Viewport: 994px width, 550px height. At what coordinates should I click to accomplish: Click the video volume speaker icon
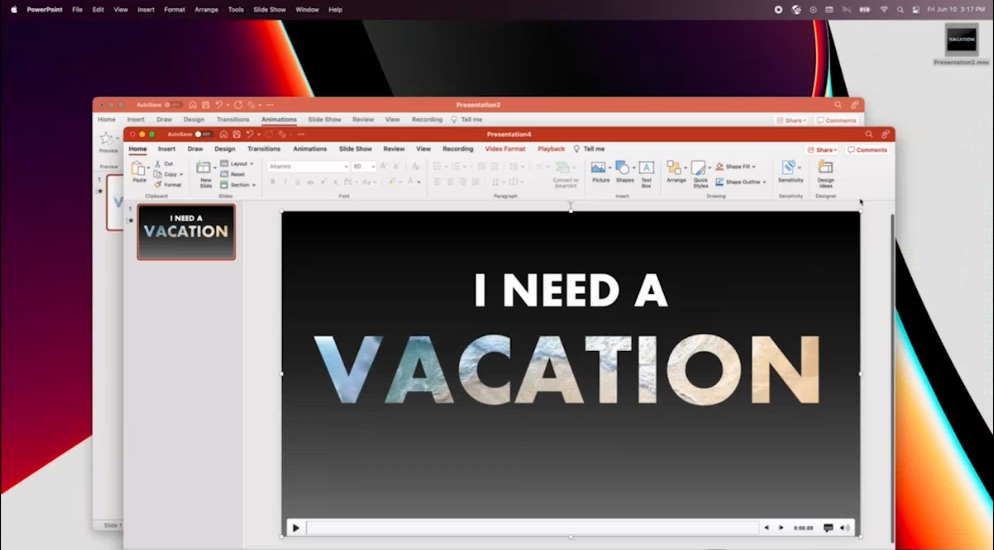844,528
